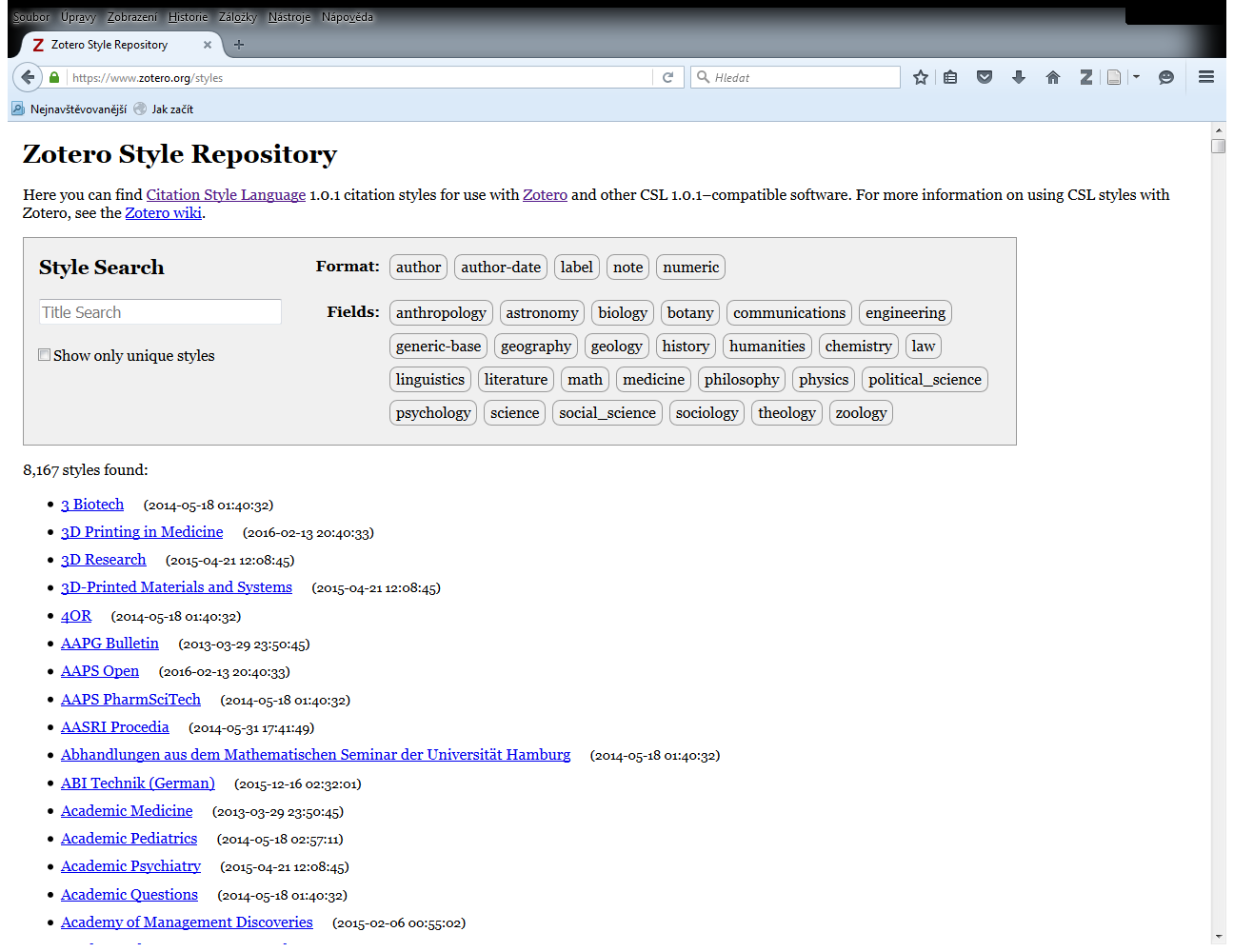
Task: Click the Pocket save icon
Action: [985, 77]
